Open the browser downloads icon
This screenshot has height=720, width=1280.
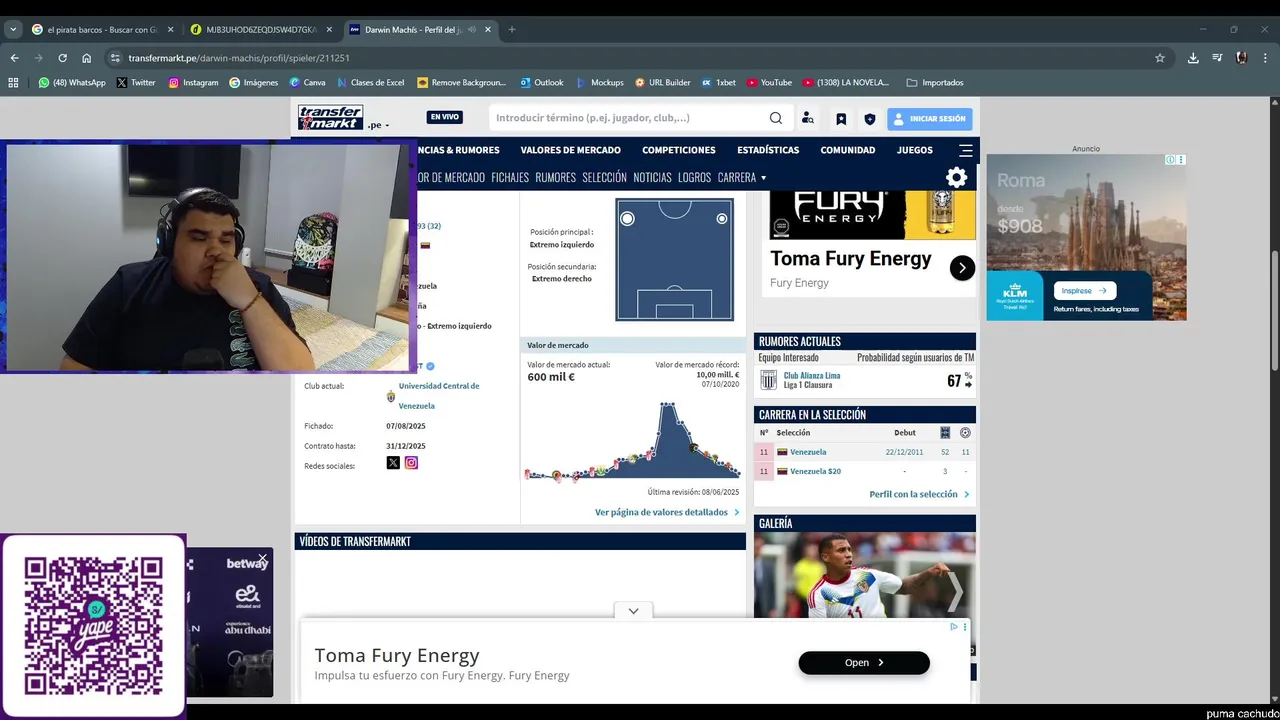click(x=1193, y=58)
